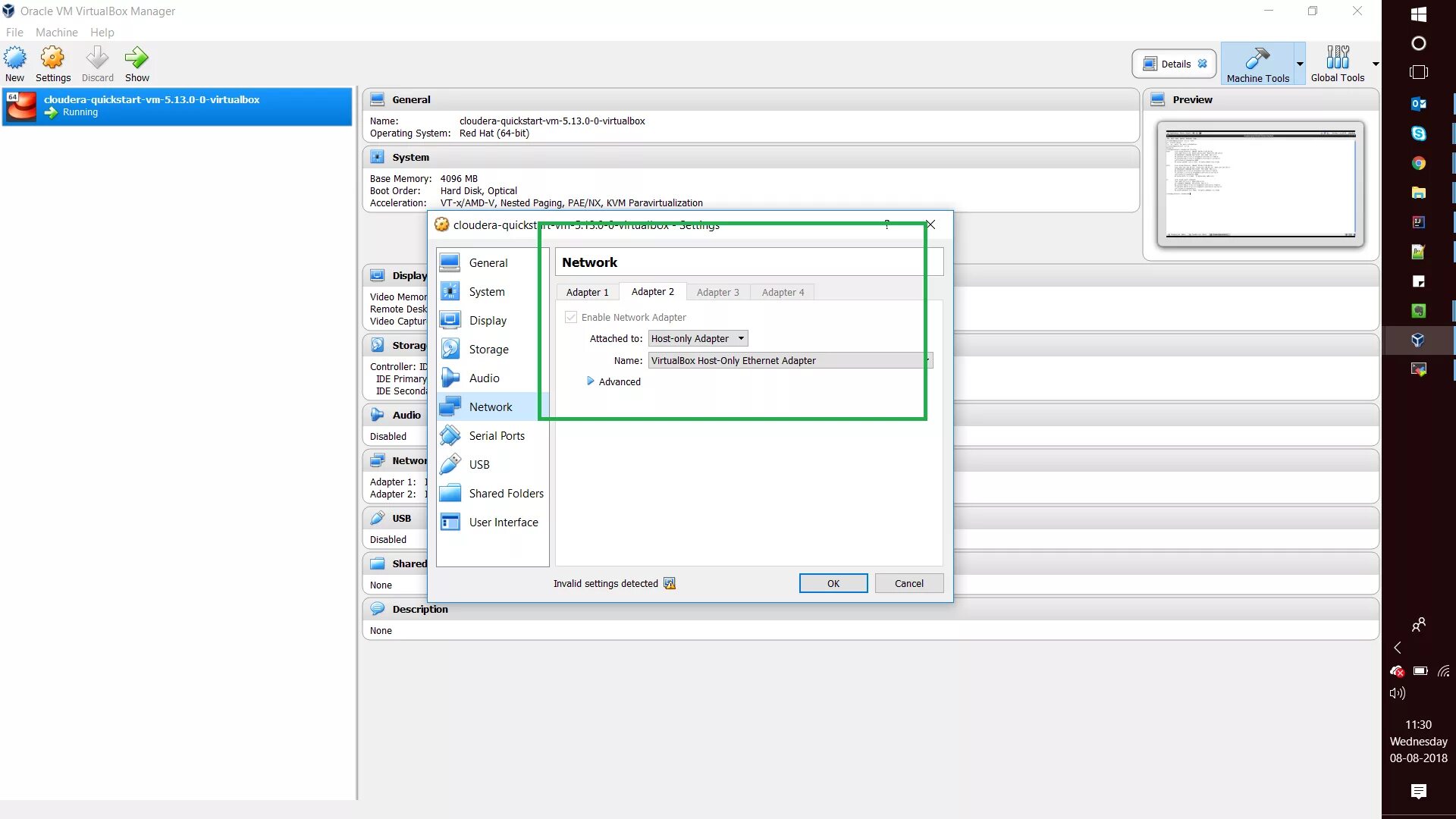
Task: Open Skype from the taskbar
Action: [x=1419, y=133]
